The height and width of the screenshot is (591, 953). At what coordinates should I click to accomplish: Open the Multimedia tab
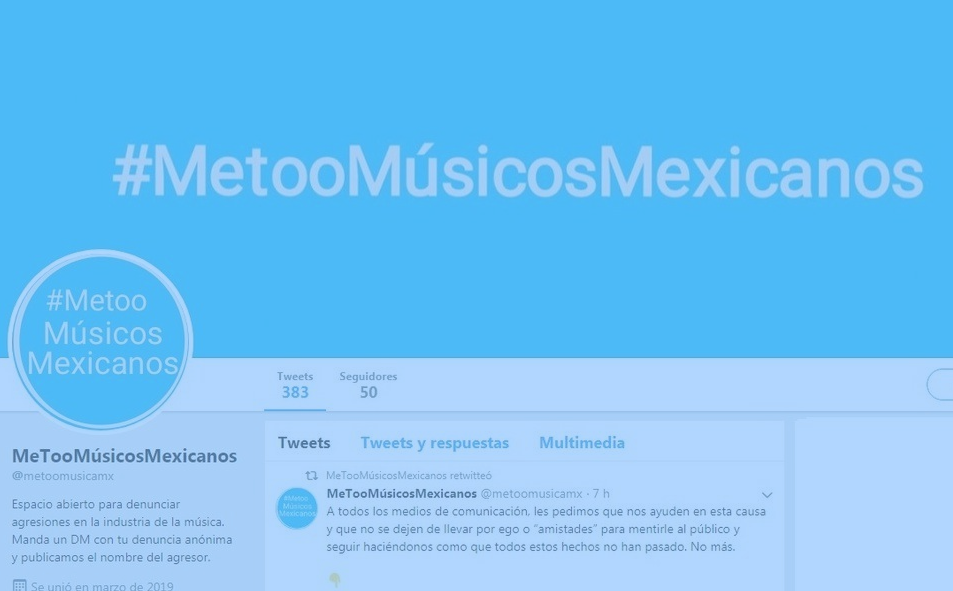582,443
